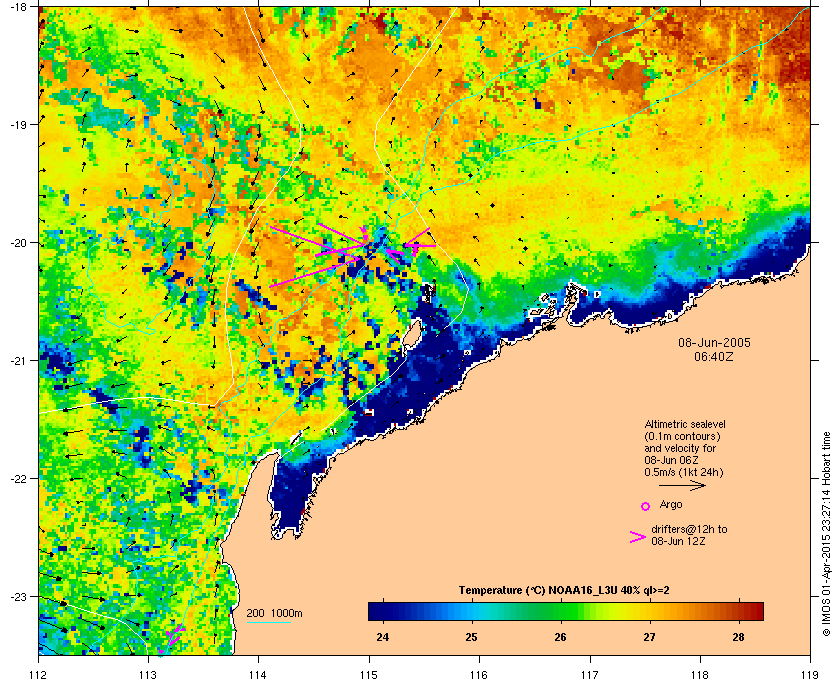840x680 pixels.
Task: Click the '(0.1m contours)' legend line
Action: 682,436
